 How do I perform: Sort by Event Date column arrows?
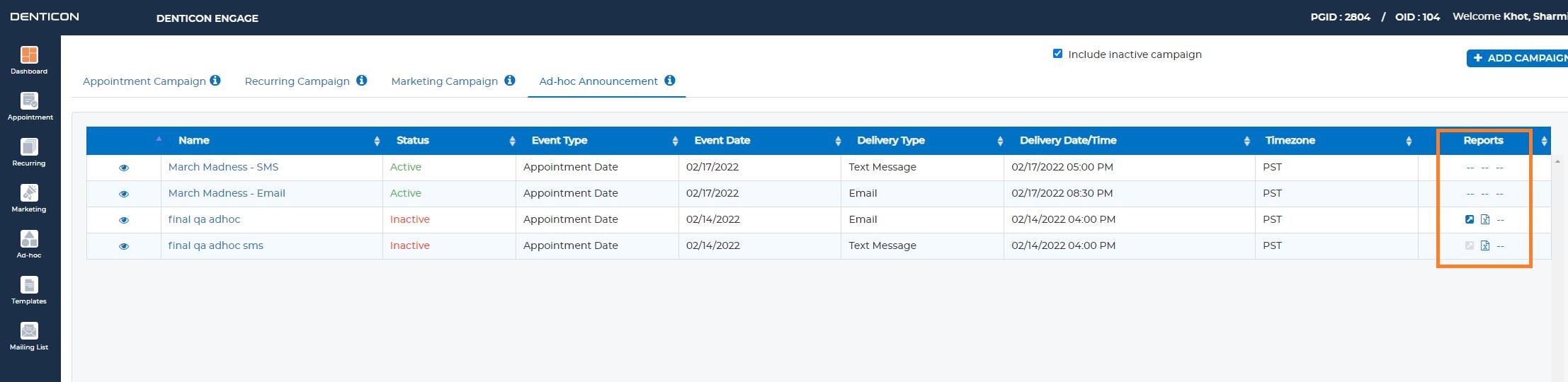(x=838, y=141)
